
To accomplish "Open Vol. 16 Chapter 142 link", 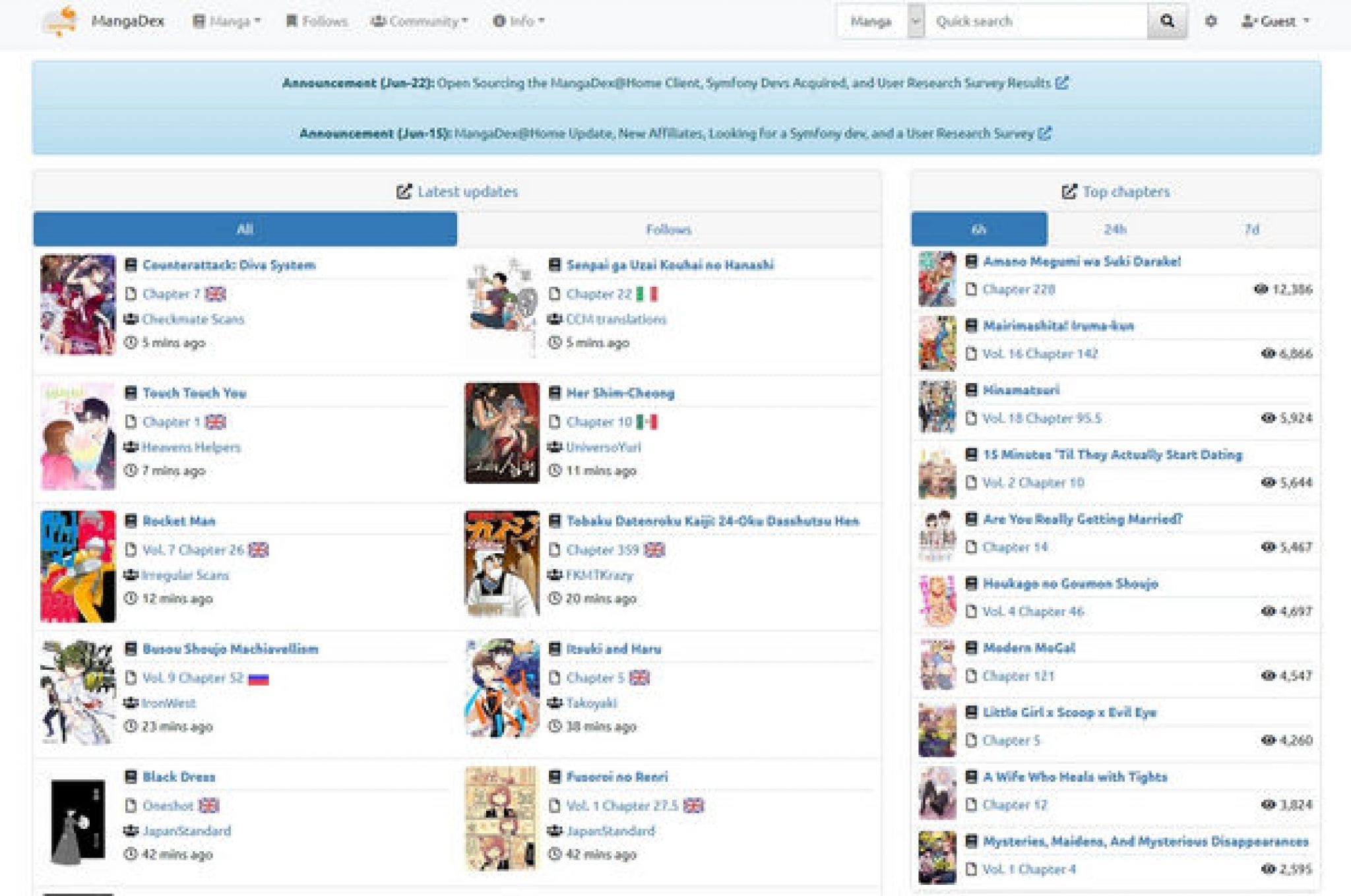I will tap(1040, 354).
